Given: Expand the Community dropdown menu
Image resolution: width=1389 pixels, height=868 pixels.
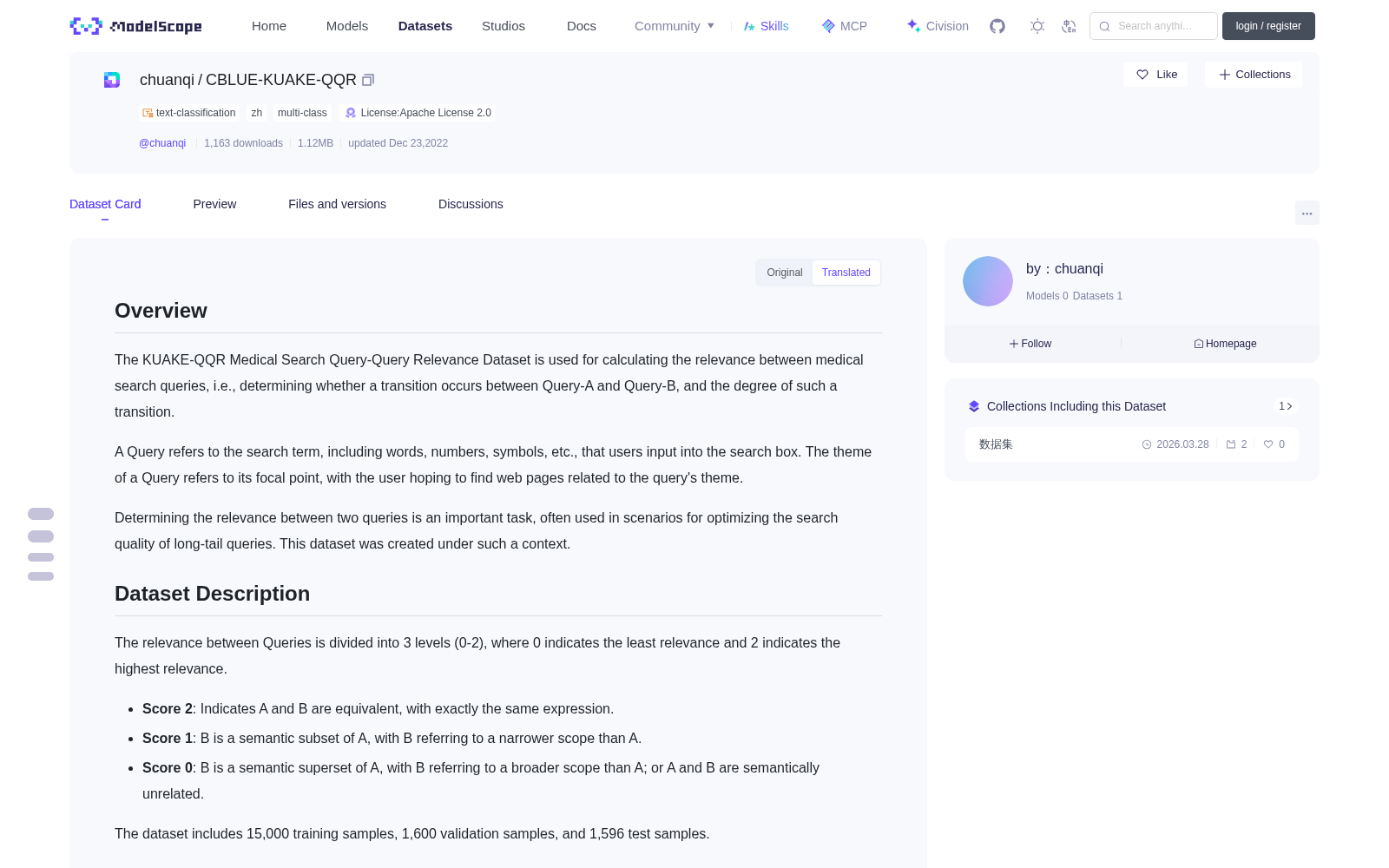Looking at the screenshot, I should click(x=675, y=26).
